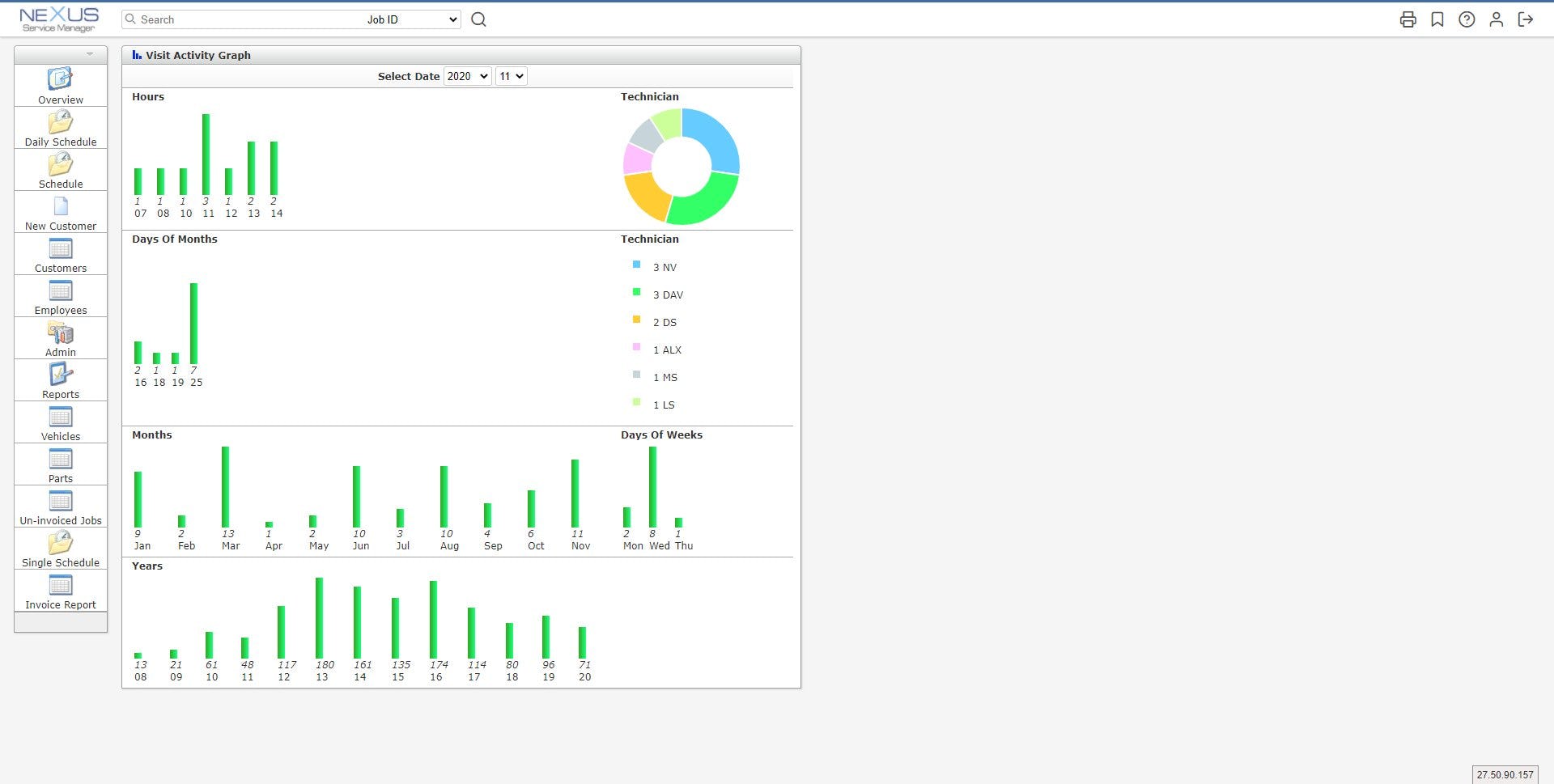
Task: Open the Vehicles section
Action: coord(60,422)
